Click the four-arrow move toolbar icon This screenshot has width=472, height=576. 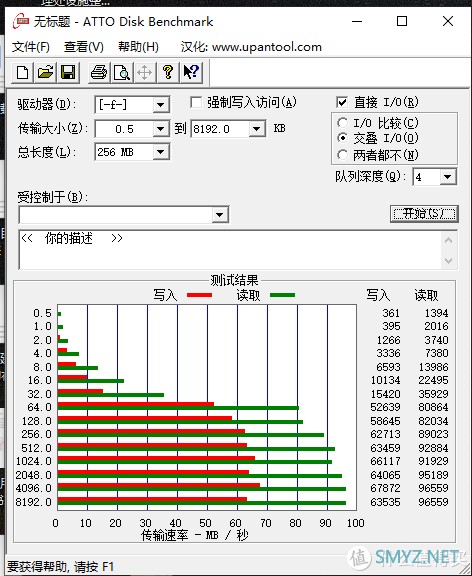click(144, 72)
